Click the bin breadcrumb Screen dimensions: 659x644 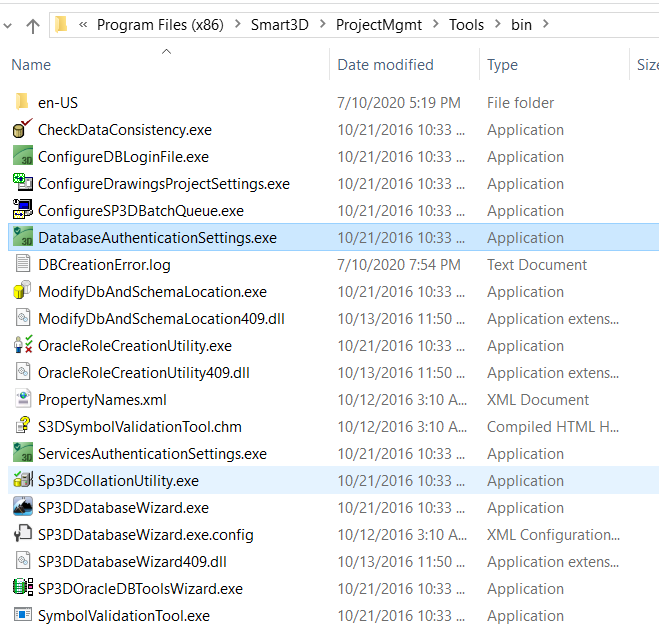pyautogui.click(x=522, y=25)
